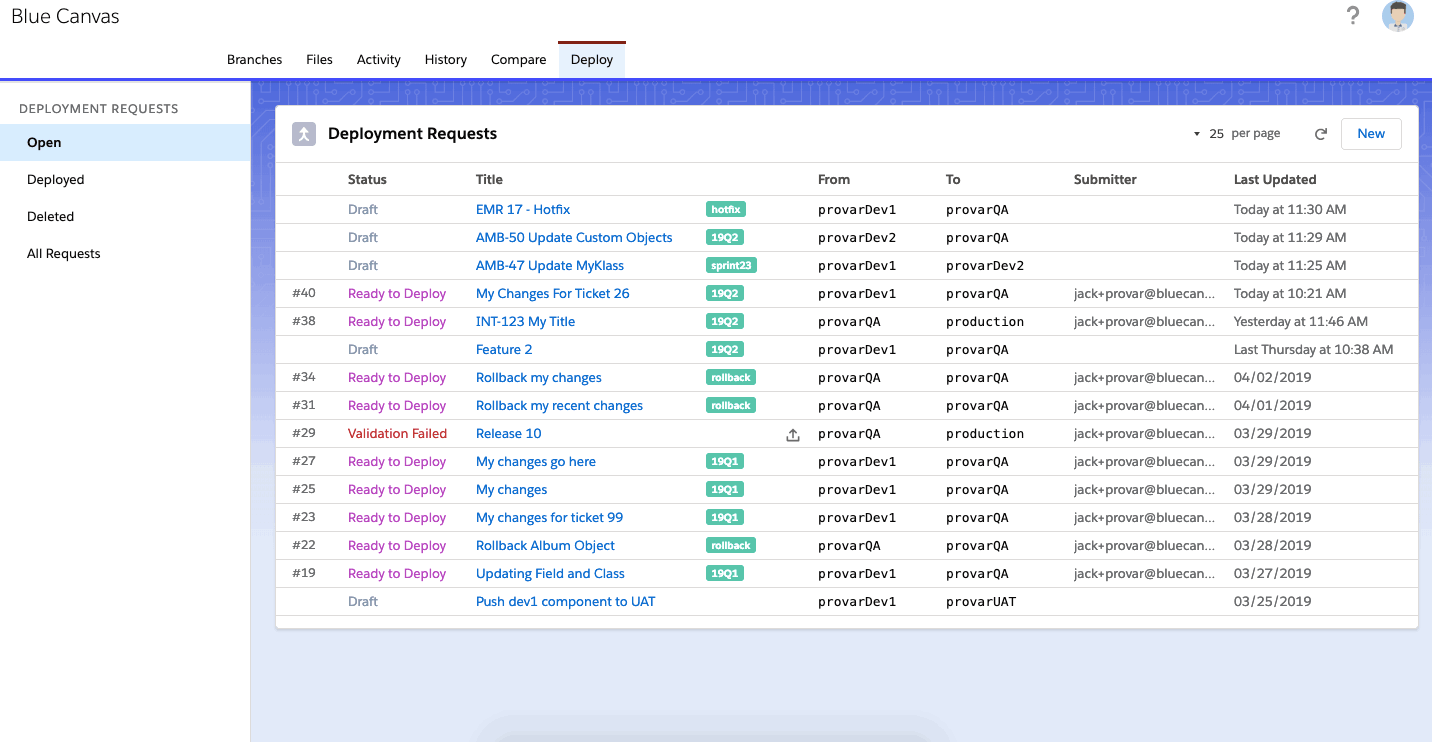Open the Feature 2 request
The height and width of the screenshot is (742, 1432).
point(504,350)
